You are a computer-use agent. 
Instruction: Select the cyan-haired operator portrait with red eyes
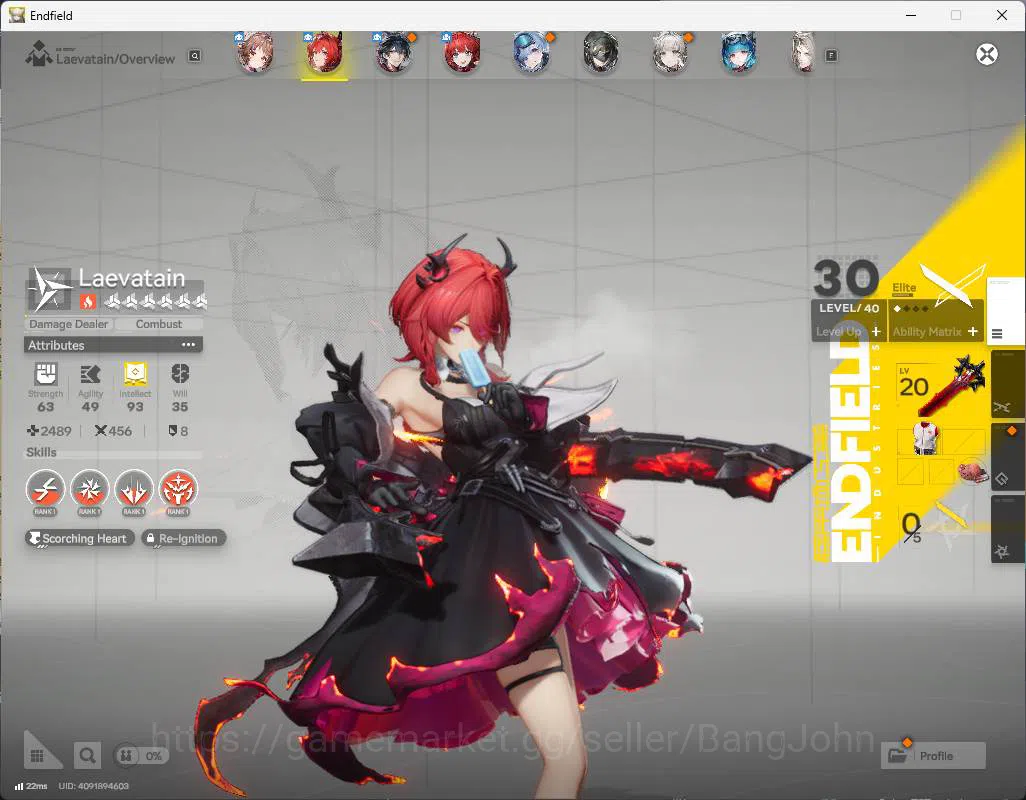[739, 52]
